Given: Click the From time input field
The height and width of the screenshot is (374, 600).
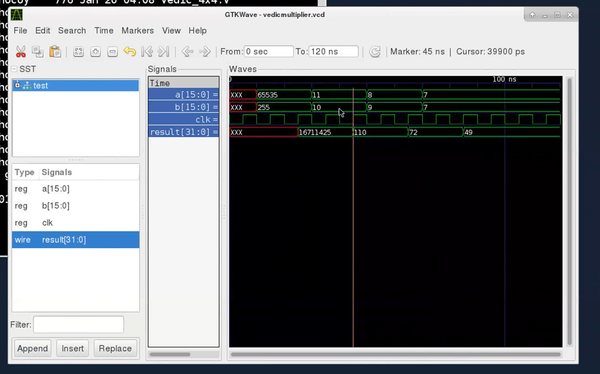Looking at the screenshot, I should click(268, 52).
